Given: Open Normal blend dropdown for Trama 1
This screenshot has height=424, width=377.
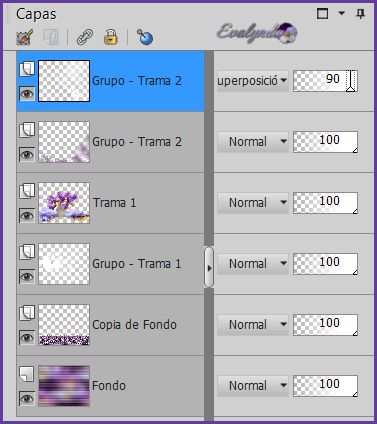Looking at the screenshot, I should click(252, 202).
